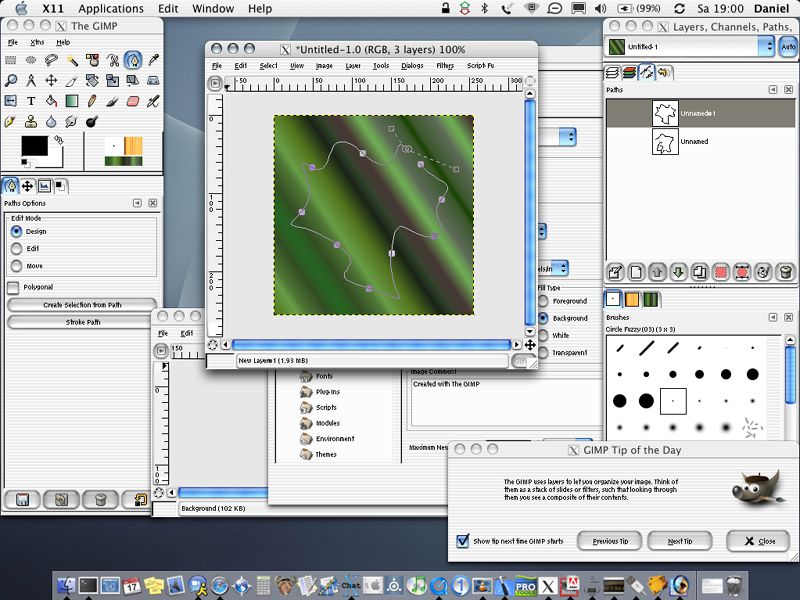Activate the Color Picker eyedropper tool

click(153, 60)
